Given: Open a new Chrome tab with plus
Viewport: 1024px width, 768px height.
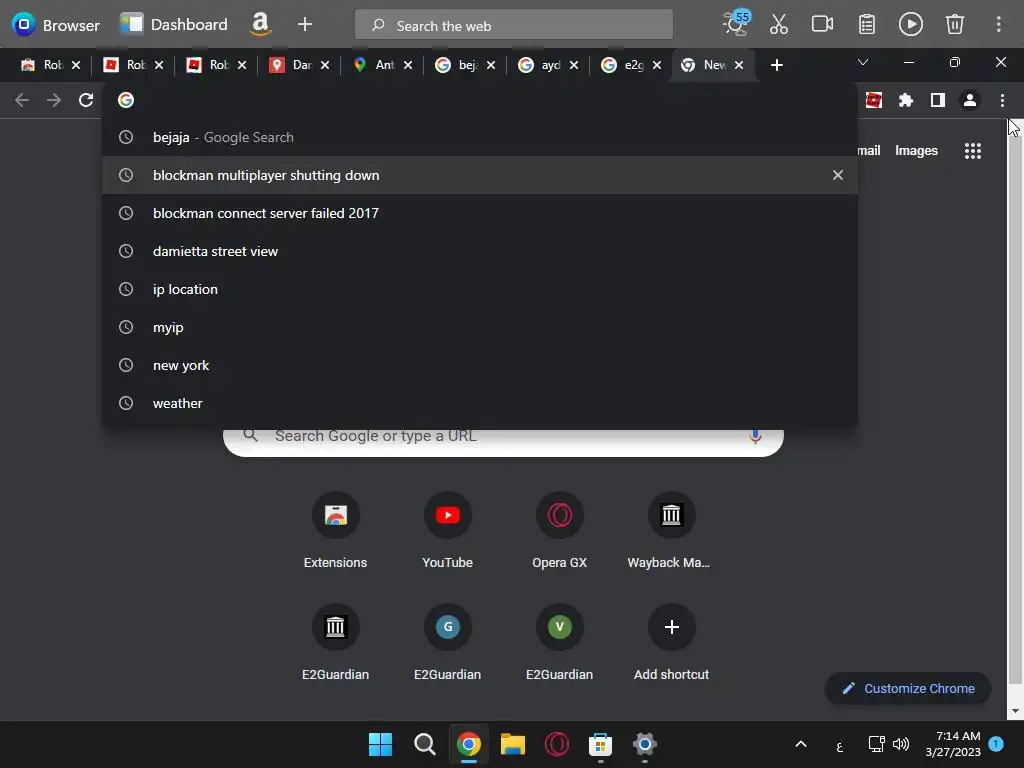Looking at the screenshot, I should point(776,65).
